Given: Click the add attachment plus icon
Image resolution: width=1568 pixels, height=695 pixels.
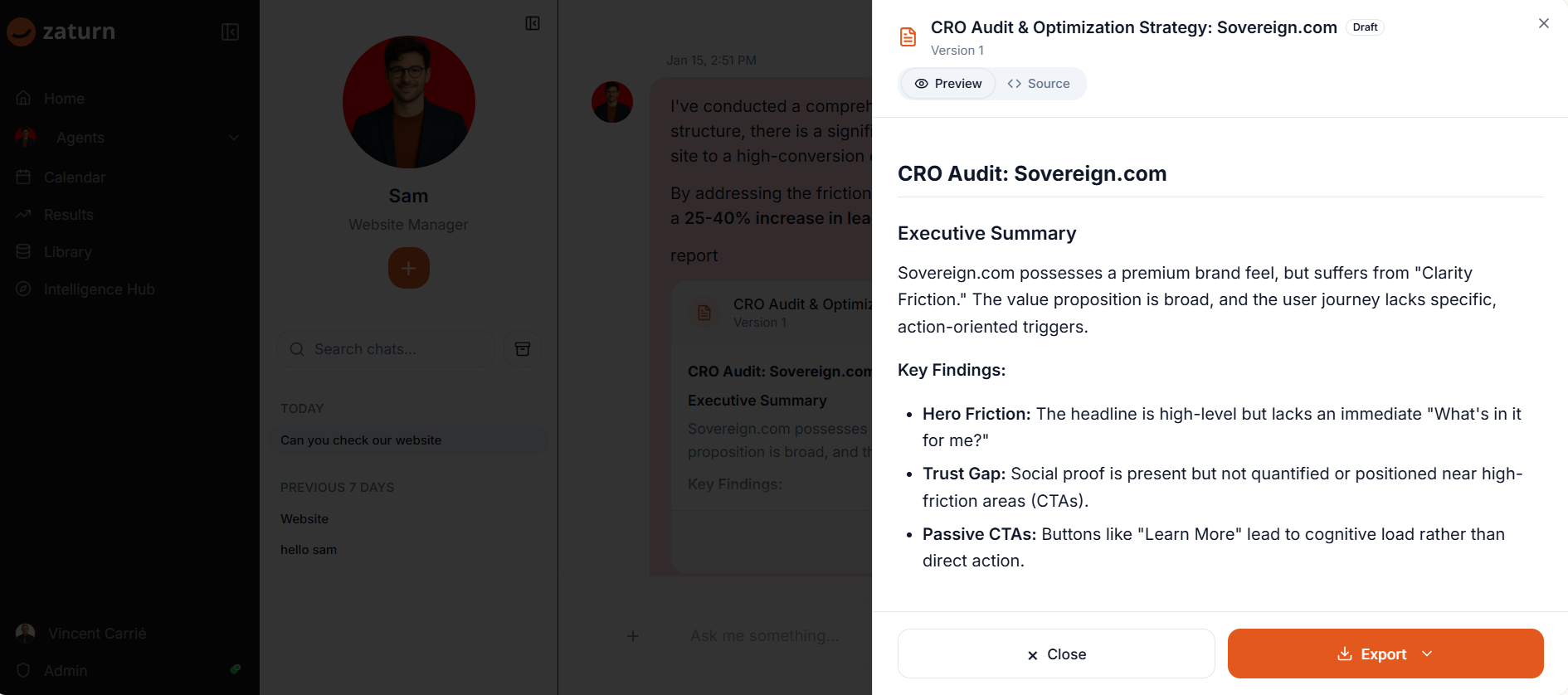Looking at the screenshot, I should point(633,636).
